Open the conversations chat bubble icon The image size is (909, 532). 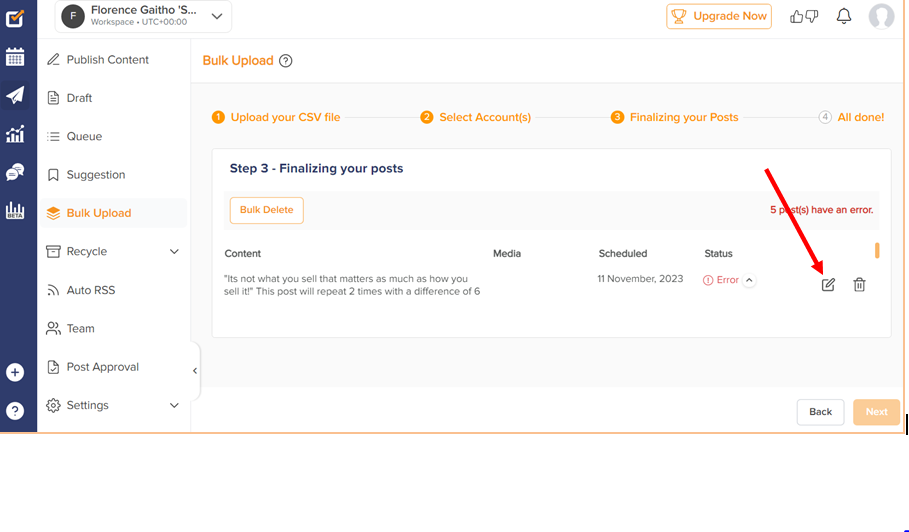pos(15,172)
